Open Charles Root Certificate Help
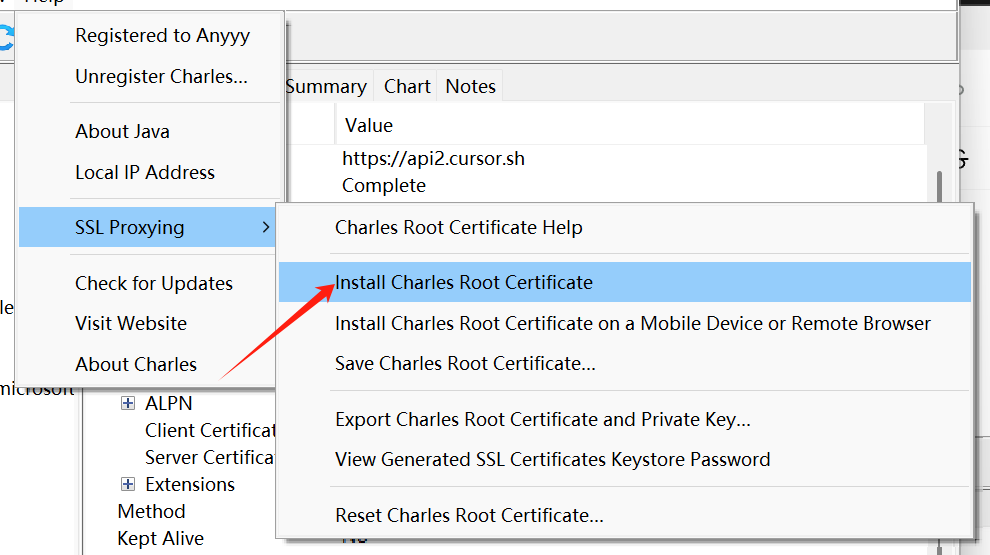The width and height of the screenshot is (990, 555). click(624, 227)
